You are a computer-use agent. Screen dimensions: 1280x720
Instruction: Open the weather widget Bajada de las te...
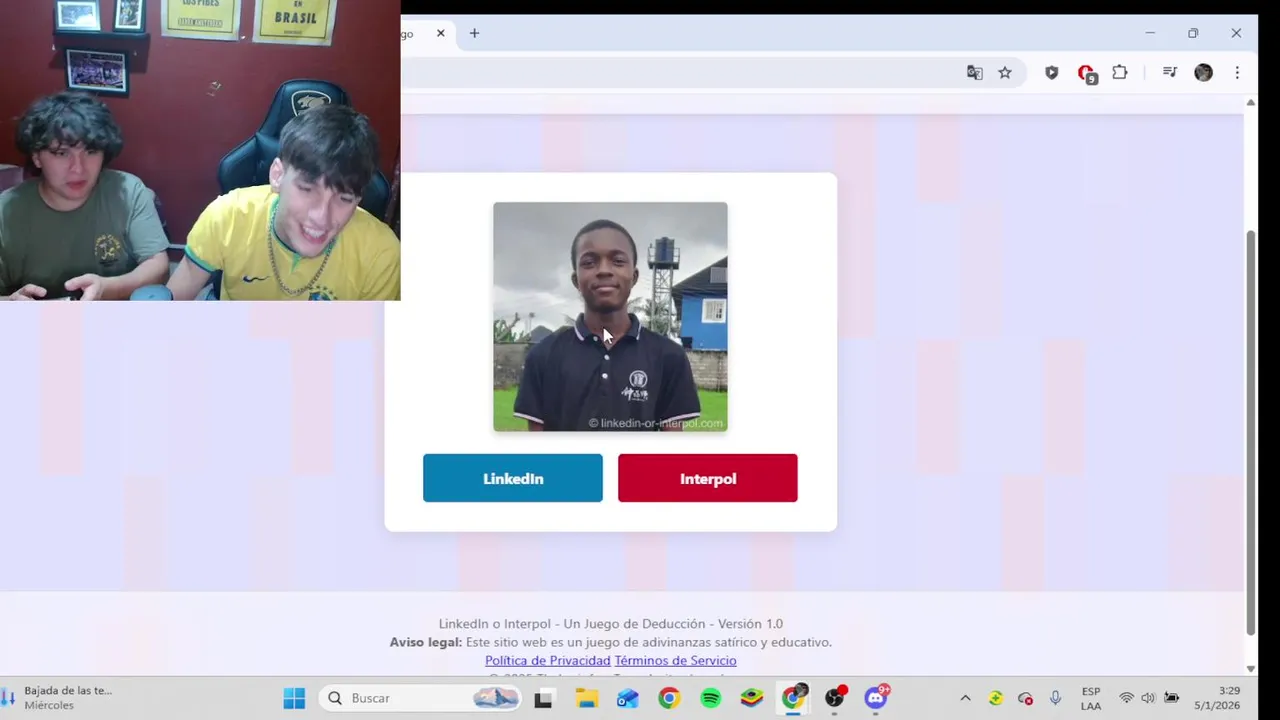click(x=57, y=698)
